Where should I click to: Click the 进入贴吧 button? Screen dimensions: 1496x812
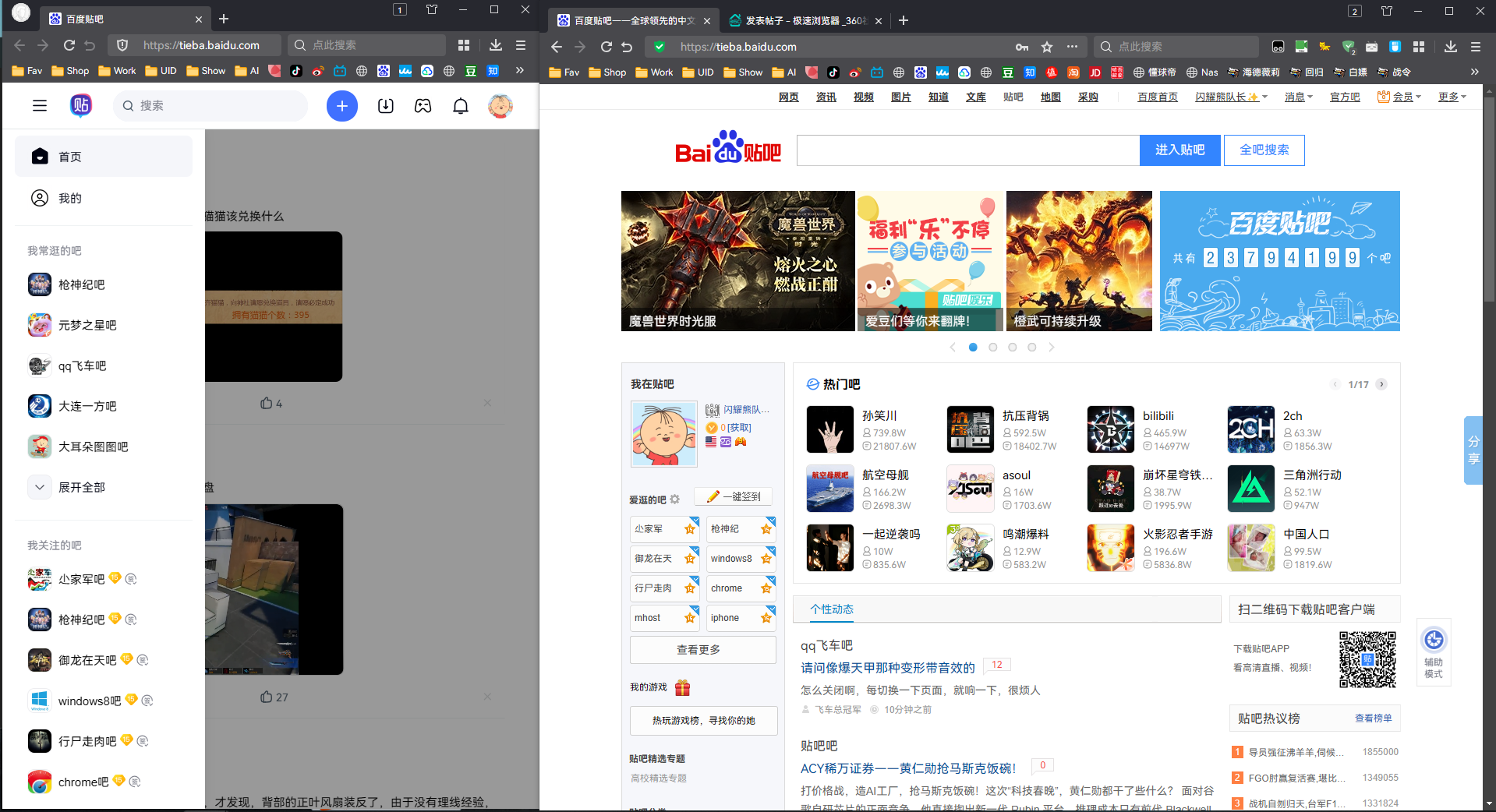pyautogui.click(x=1179, y=150)
